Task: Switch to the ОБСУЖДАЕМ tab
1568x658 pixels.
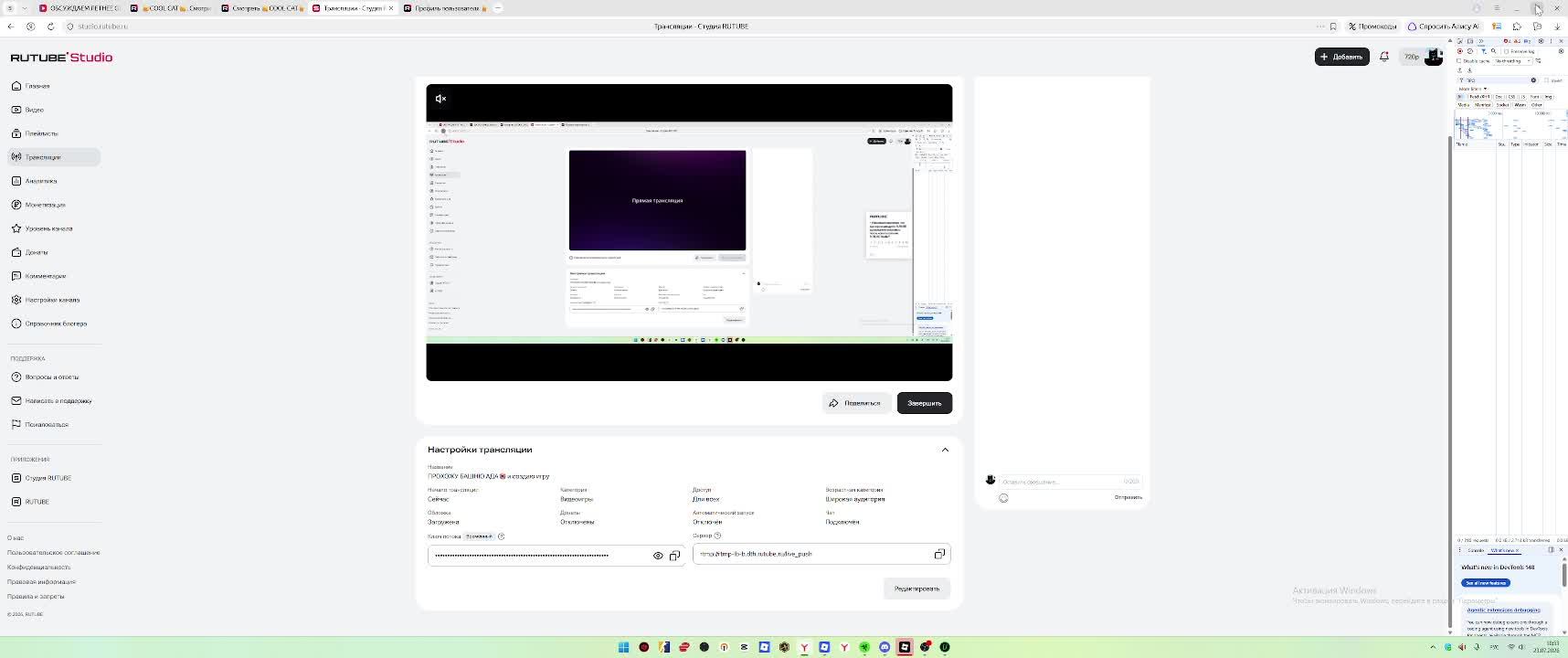Action: [x=79, y=8]
